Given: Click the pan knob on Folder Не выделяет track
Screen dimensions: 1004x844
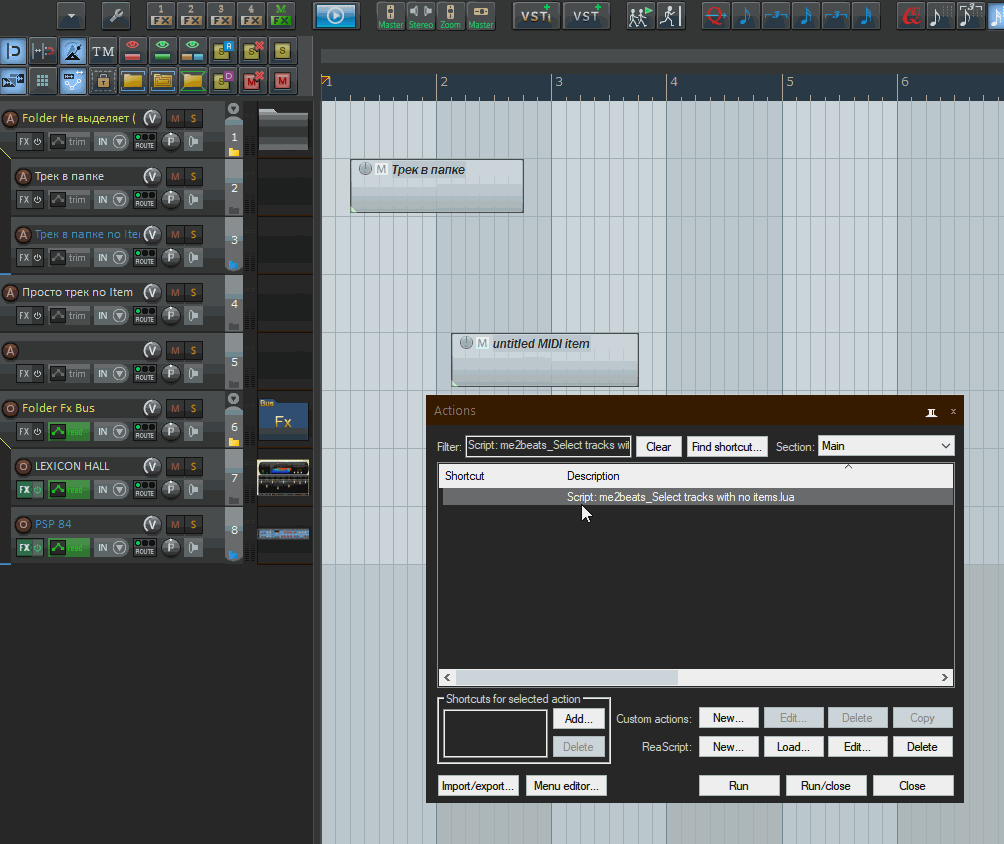Looking at the screenshot, I should coord(170,141).
